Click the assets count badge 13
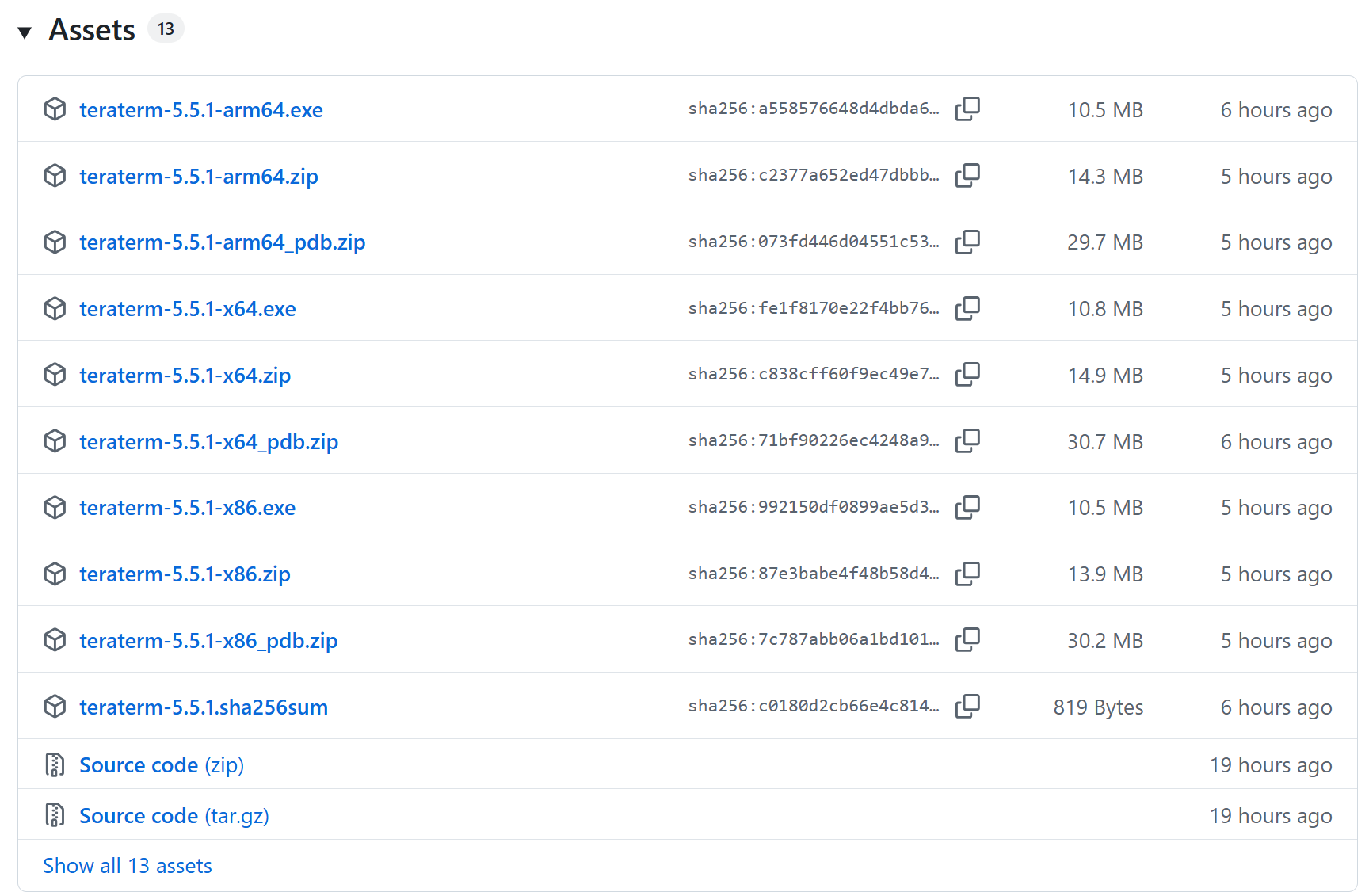The height and width of the screenshot is (896, 1369). (166, 29)
